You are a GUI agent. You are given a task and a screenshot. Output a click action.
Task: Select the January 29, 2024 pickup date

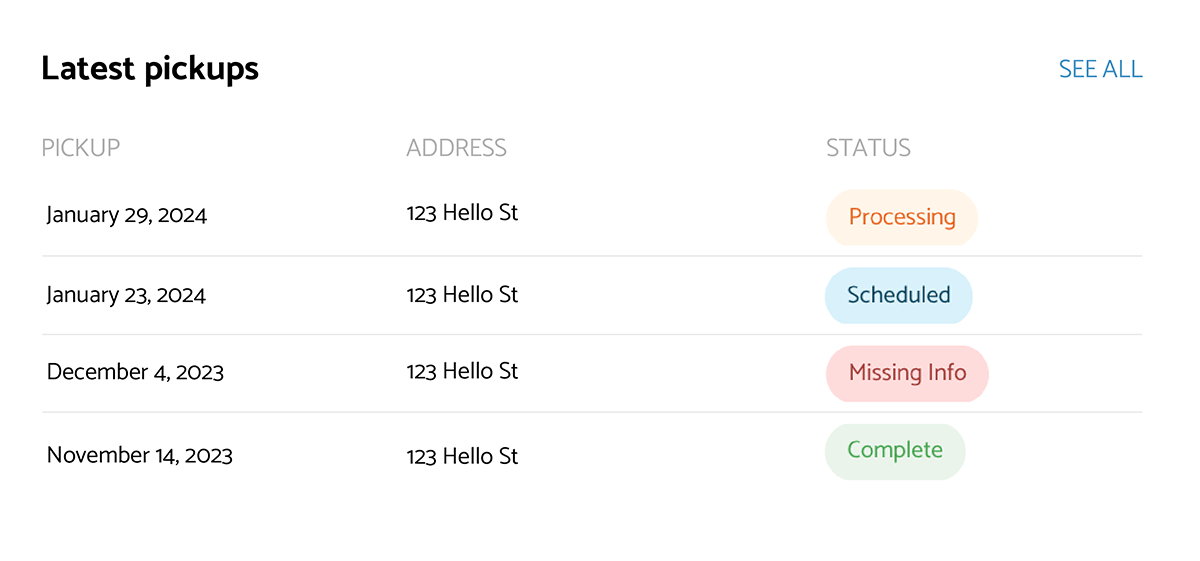(x=127, y=215)
